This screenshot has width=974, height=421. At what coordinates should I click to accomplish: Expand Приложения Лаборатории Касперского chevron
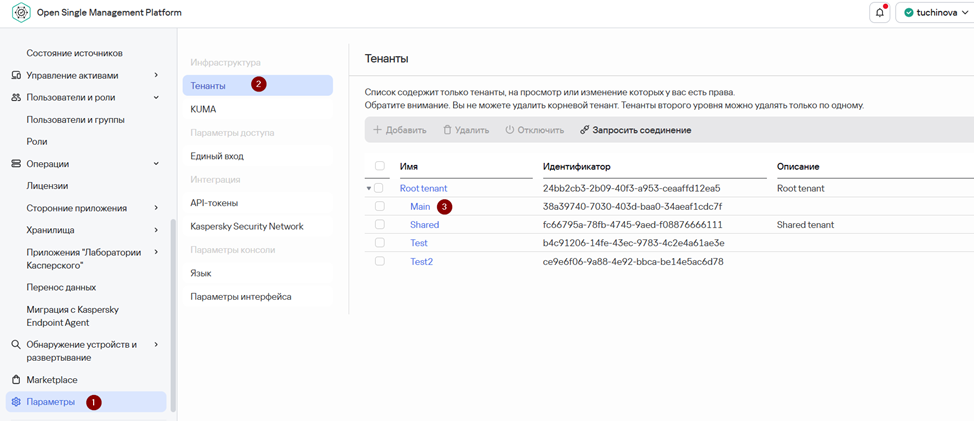[157, 252]
